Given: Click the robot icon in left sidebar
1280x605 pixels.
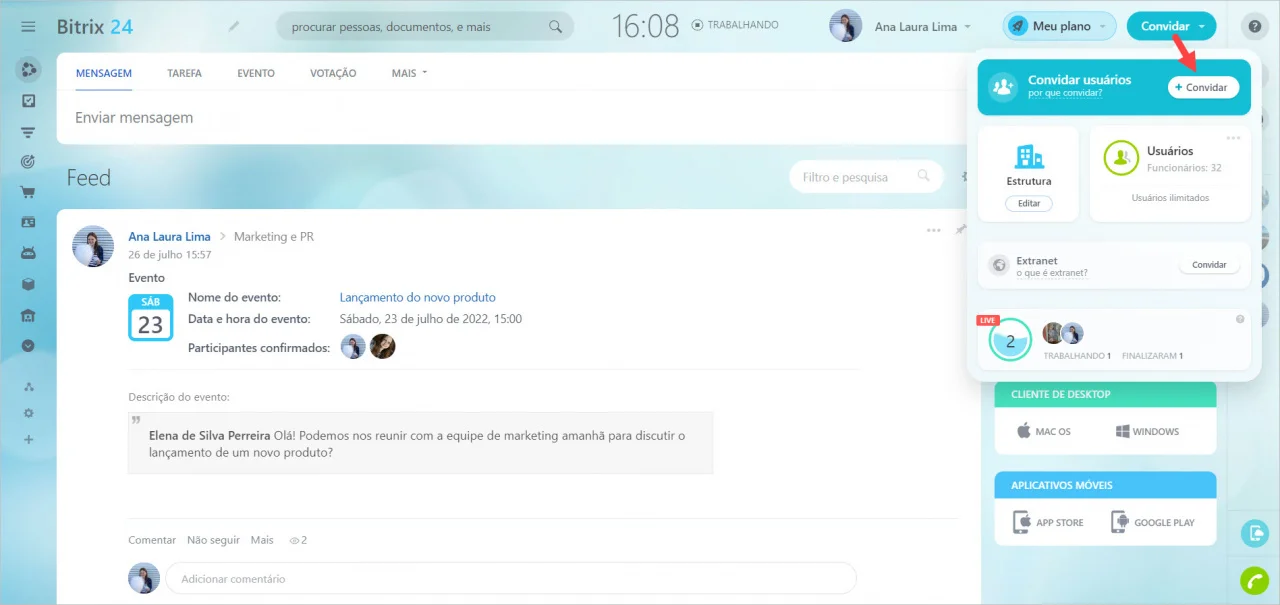Looking at the screenshot, I should coord(28,253).
